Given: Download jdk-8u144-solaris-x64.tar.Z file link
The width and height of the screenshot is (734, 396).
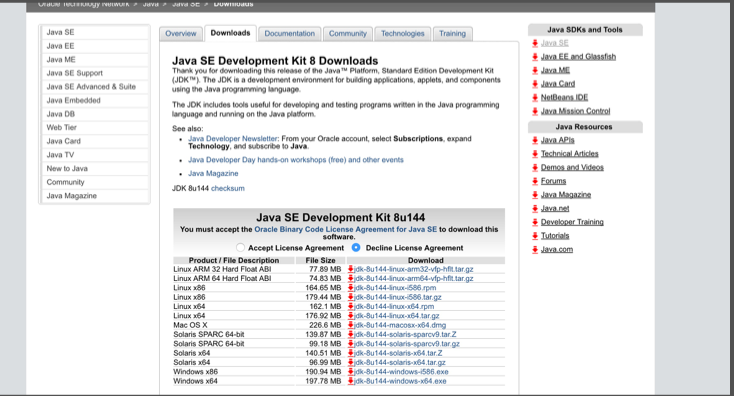Looking at the screenshot, I should (398, 353).
